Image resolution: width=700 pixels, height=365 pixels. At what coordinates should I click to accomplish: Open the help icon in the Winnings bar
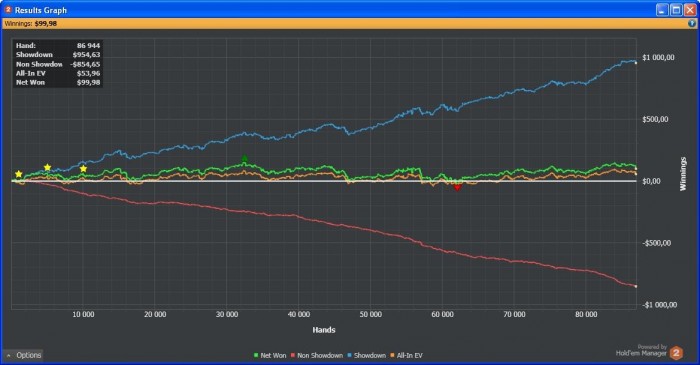point(692,24)
